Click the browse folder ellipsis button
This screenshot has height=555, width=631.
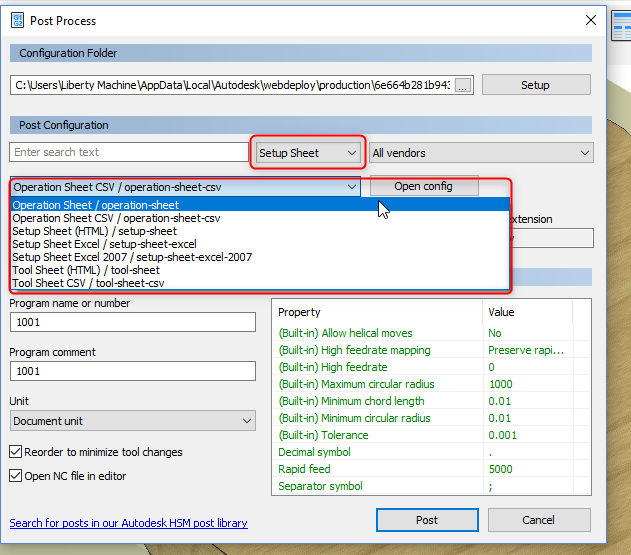point(462,85)
